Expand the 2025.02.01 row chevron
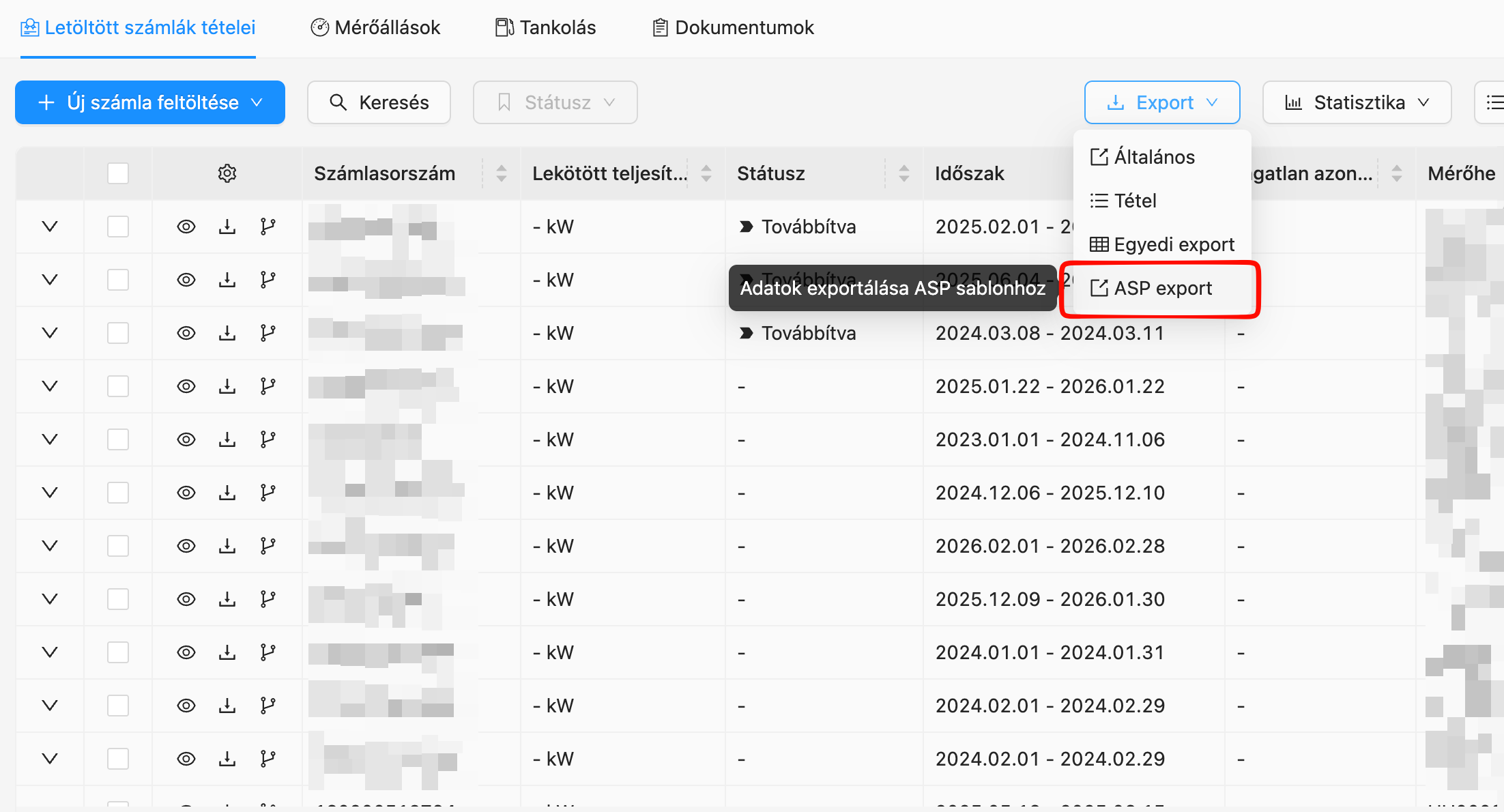This screenshot has width=1504, height=812. point(50,227)
